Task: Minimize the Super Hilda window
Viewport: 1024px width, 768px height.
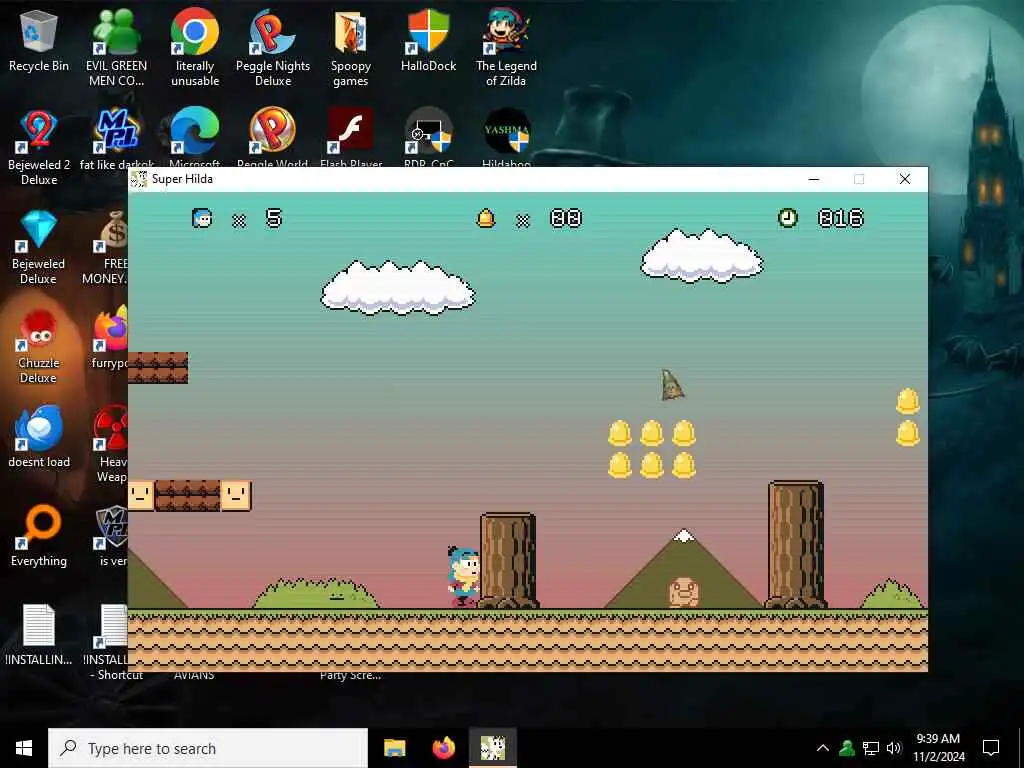Action: (814, 179)
